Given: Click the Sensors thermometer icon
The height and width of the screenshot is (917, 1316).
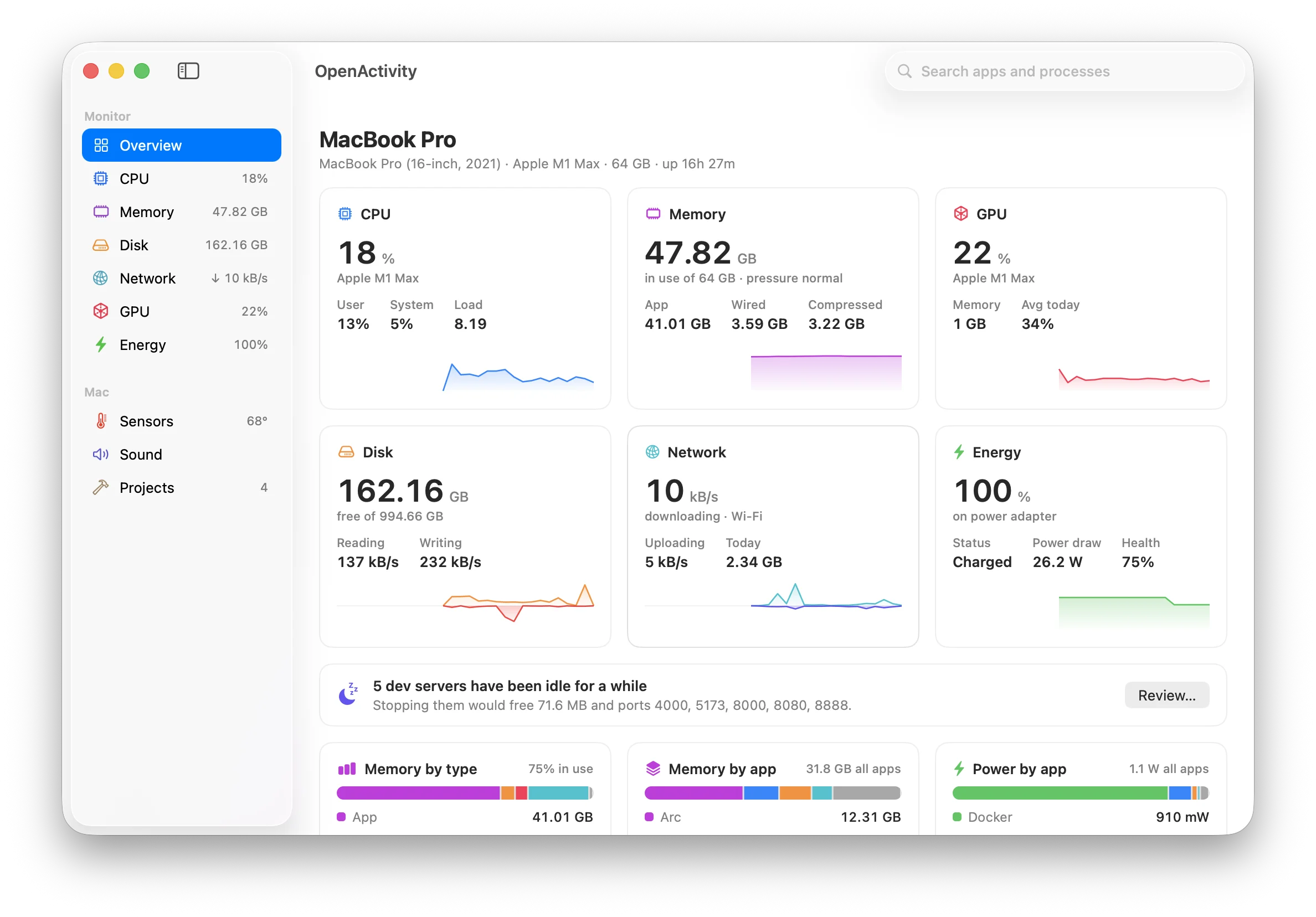Looking at the screenshot, I should [100, 421].
